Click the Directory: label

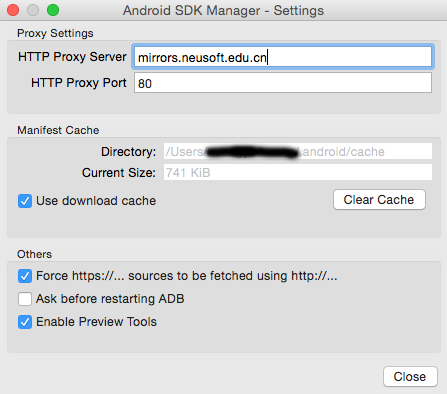pos(128,152)
